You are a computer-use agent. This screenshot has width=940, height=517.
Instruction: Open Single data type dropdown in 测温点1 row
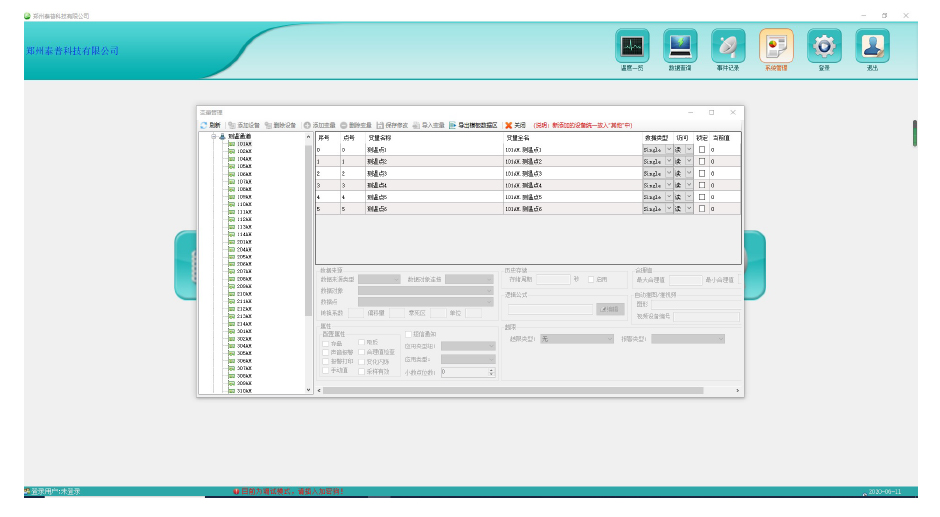[669, 150]
